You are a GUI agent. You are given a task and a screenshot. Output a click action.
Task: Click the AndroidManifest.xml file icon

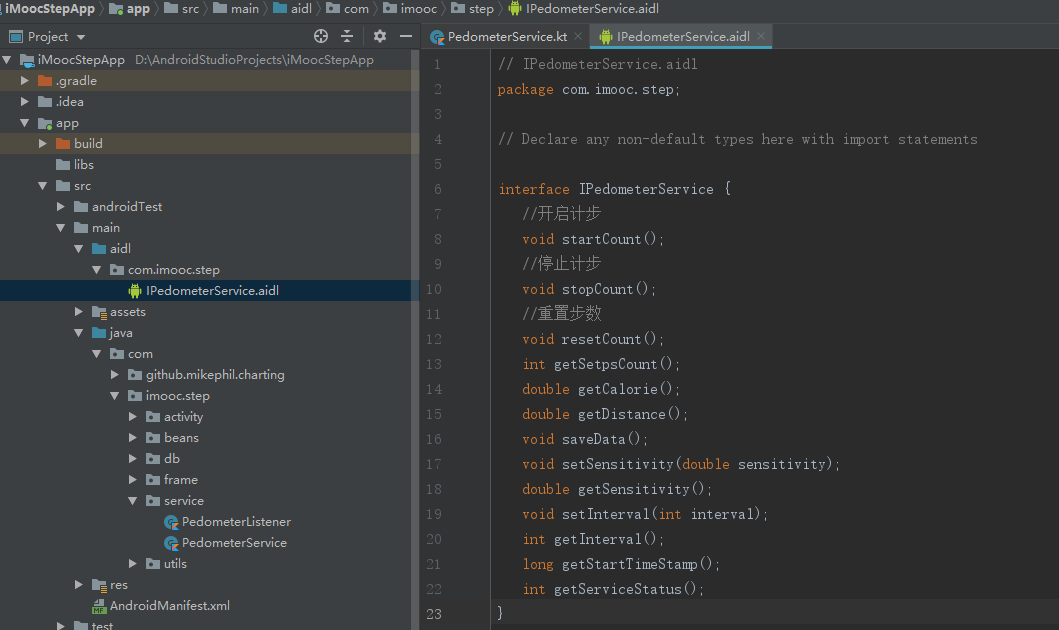pos(97,605)
